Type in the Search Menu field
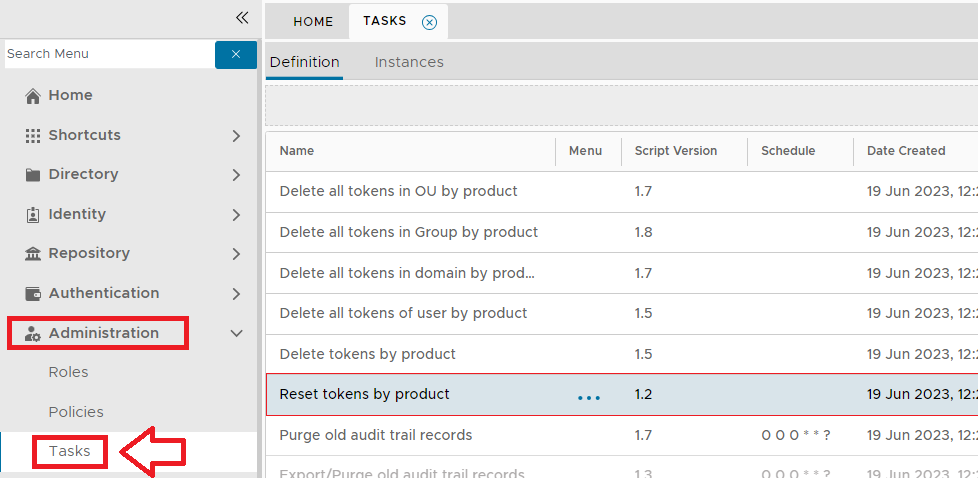The image size is (978, 478). tap(108, 54)
